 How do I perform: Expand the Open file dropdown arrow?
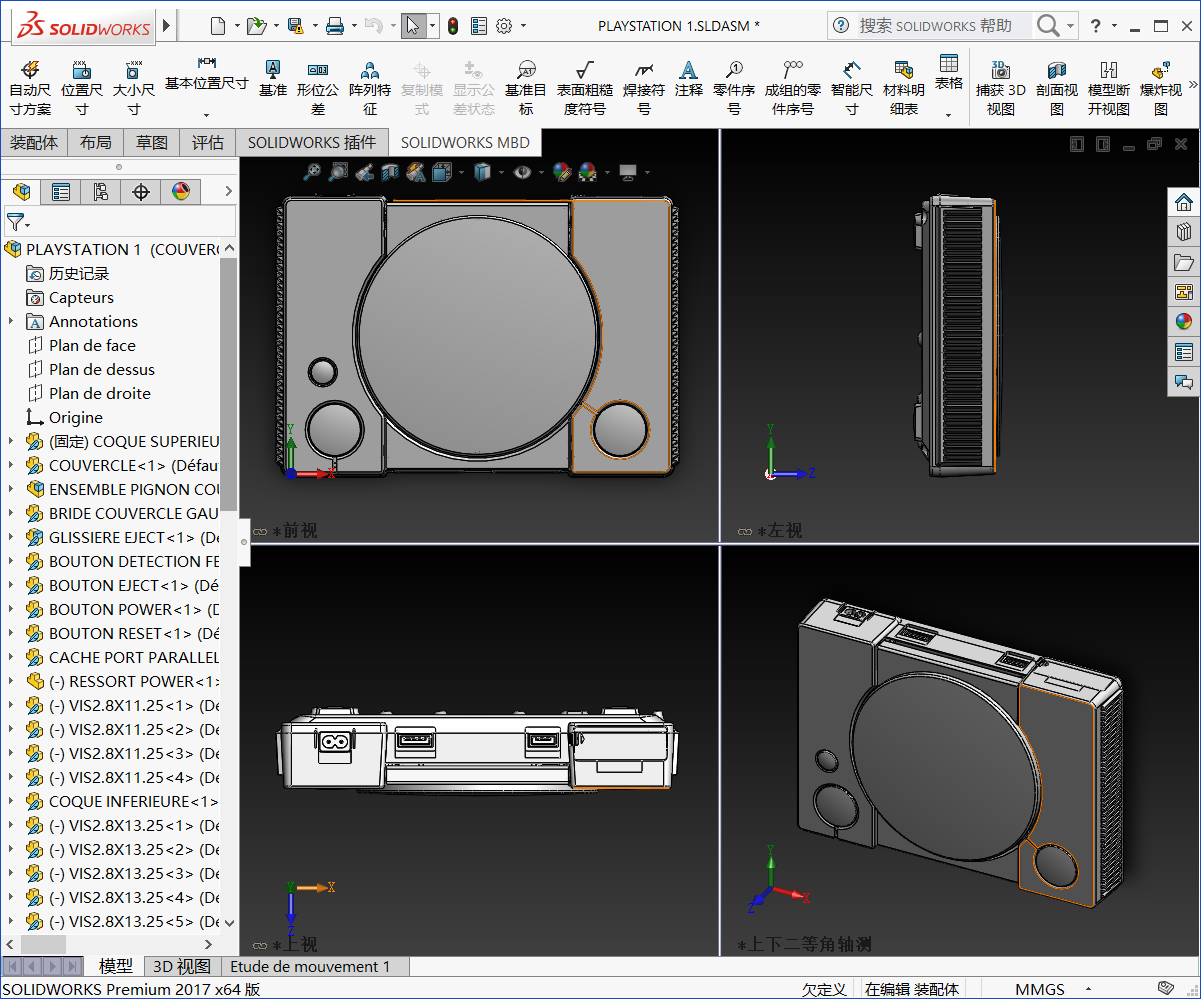pos(275,26)
